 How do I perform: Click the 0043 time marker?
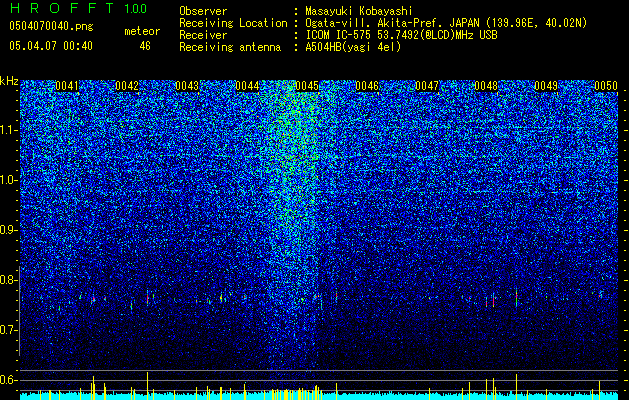187,86
